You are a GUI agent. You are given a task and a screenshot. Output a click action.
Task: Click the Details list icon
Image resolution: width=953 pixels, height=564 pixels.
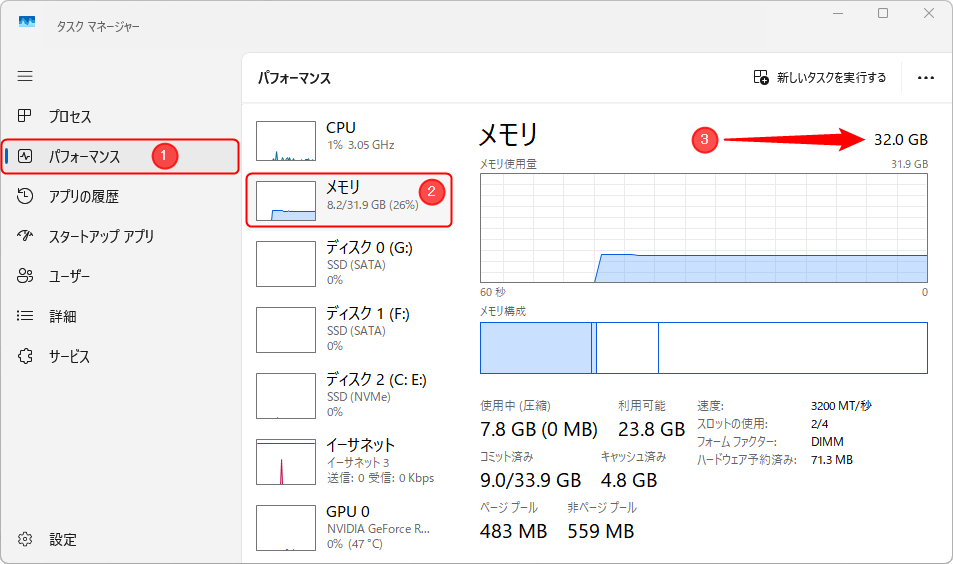(26, 317)
